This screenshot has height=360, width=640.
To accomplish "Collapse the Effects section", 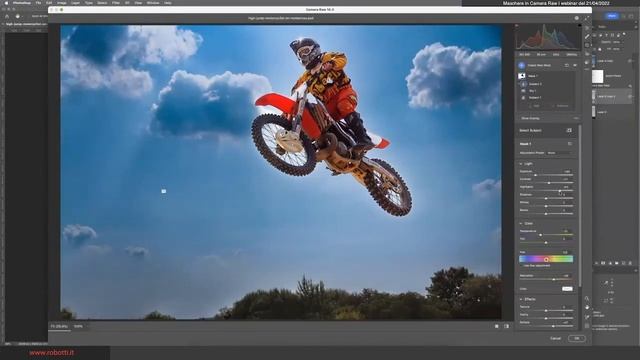I will (x=521, y=299).
